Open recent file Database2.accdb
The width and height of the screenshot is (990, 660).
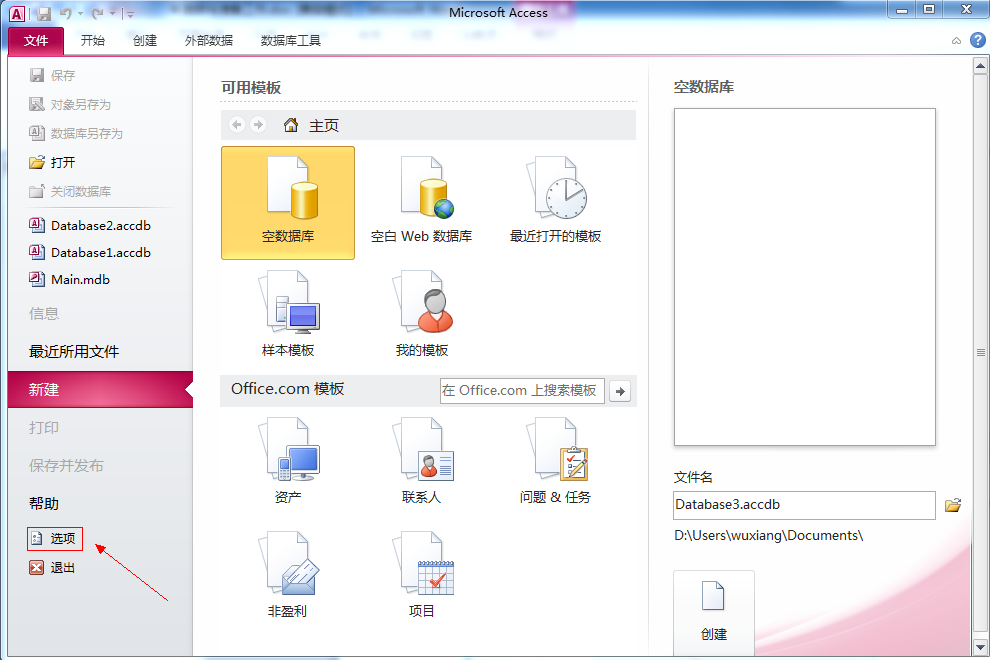click(90, 225)
